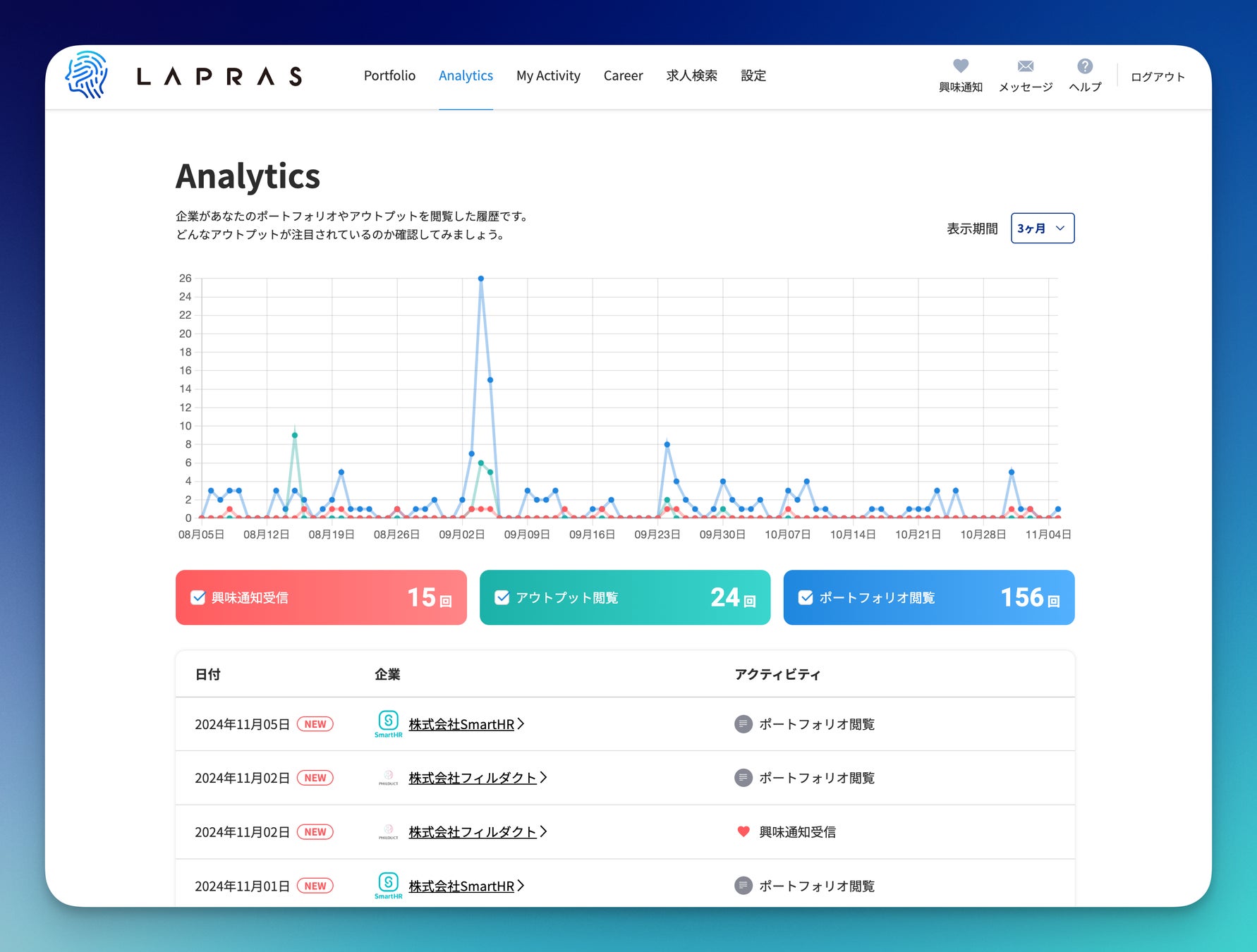Click SmartHR logo in the 11月05日 row
1257x952 pixels.
point(389,724)
